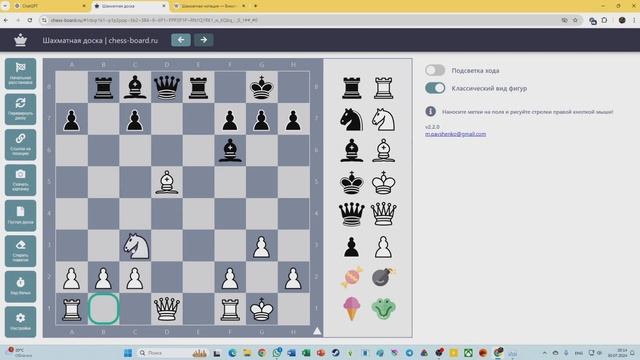Bookmark the page with the star icon
Viewport: 640px width, 360px height.
click(x=575, y=20)
